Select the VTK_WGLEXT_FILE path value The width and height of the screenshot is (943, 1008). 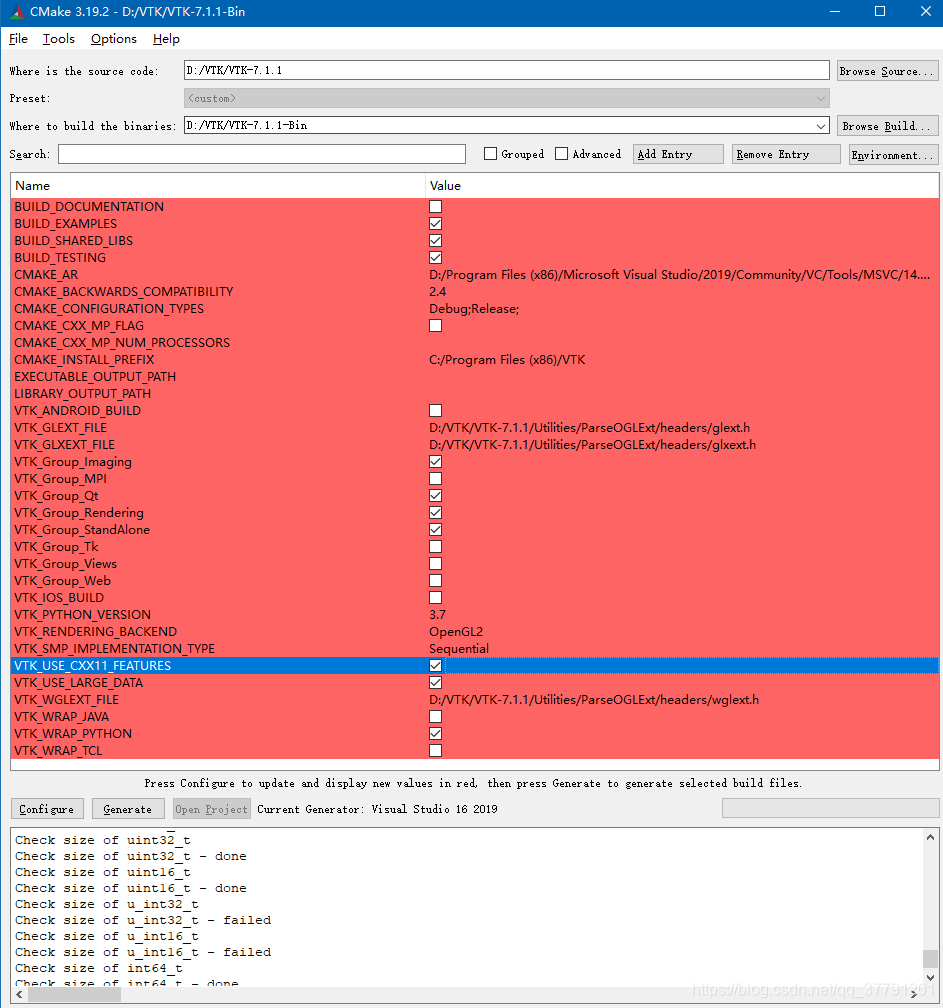coord(594,700)
